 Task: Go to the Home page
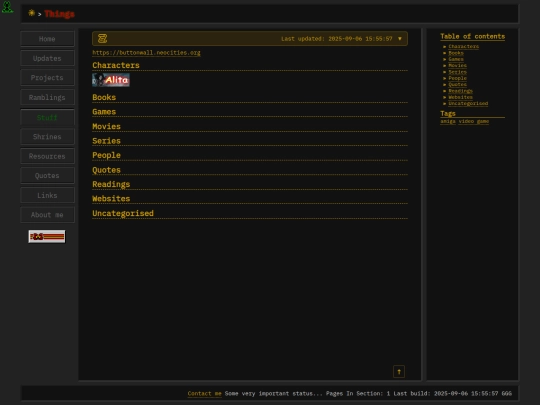click(47, 39)
